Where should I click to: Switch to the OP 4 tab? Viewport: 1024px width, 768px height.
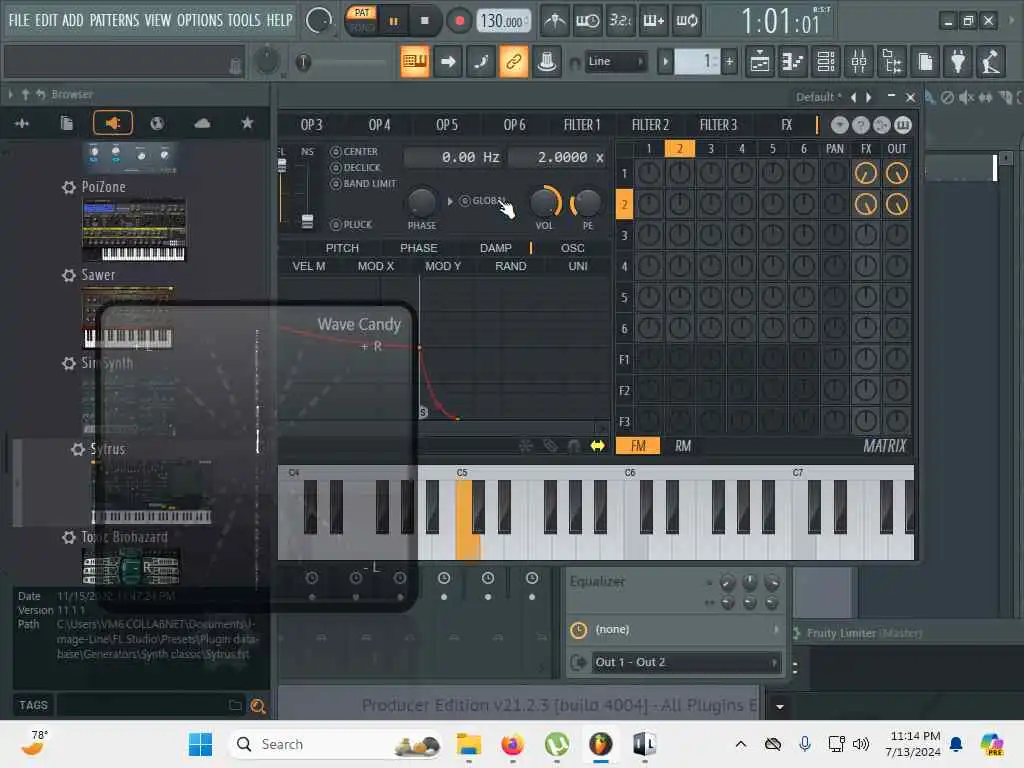click(379, 125)
